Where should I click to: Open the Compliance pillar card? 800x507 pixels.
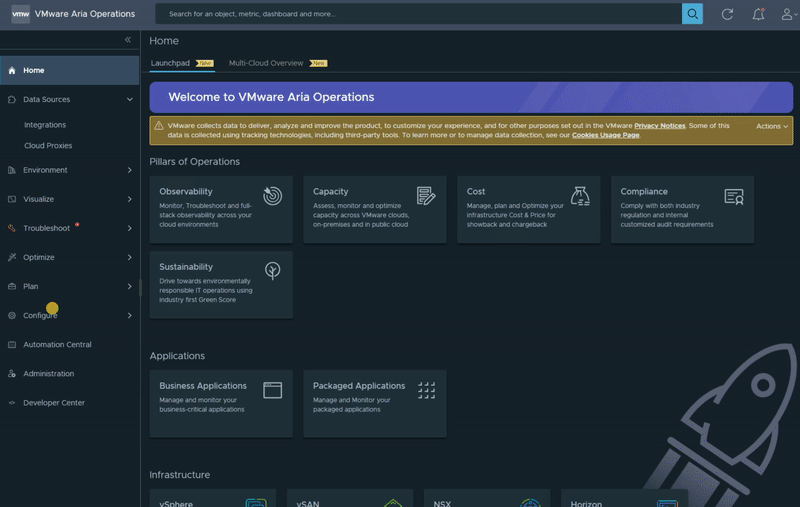tap(682, 209)
